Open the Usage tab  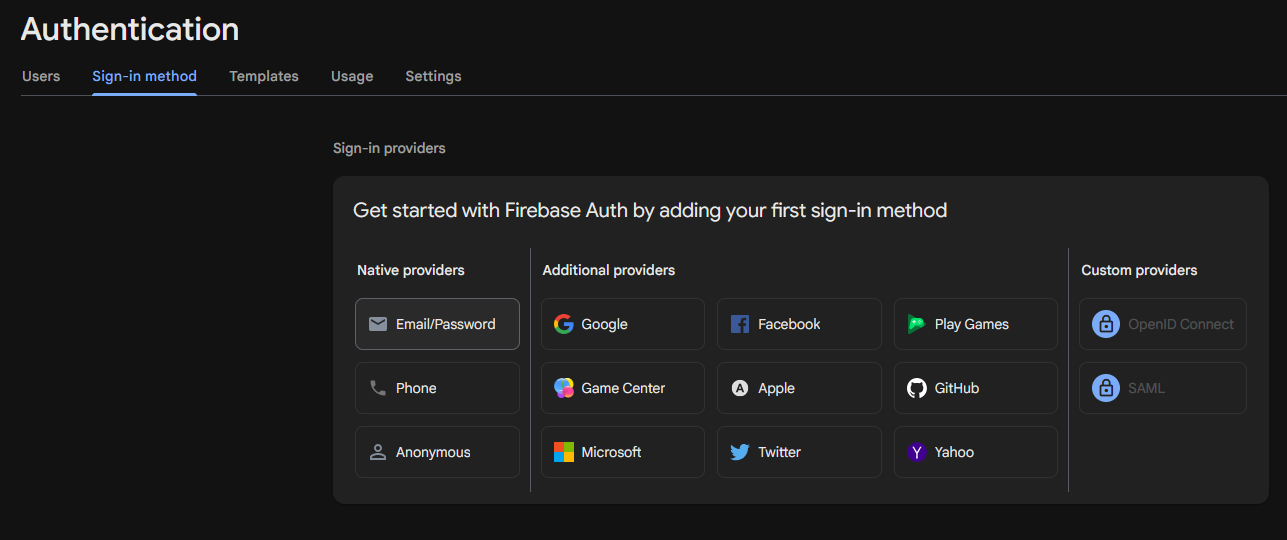pos(352,76)
